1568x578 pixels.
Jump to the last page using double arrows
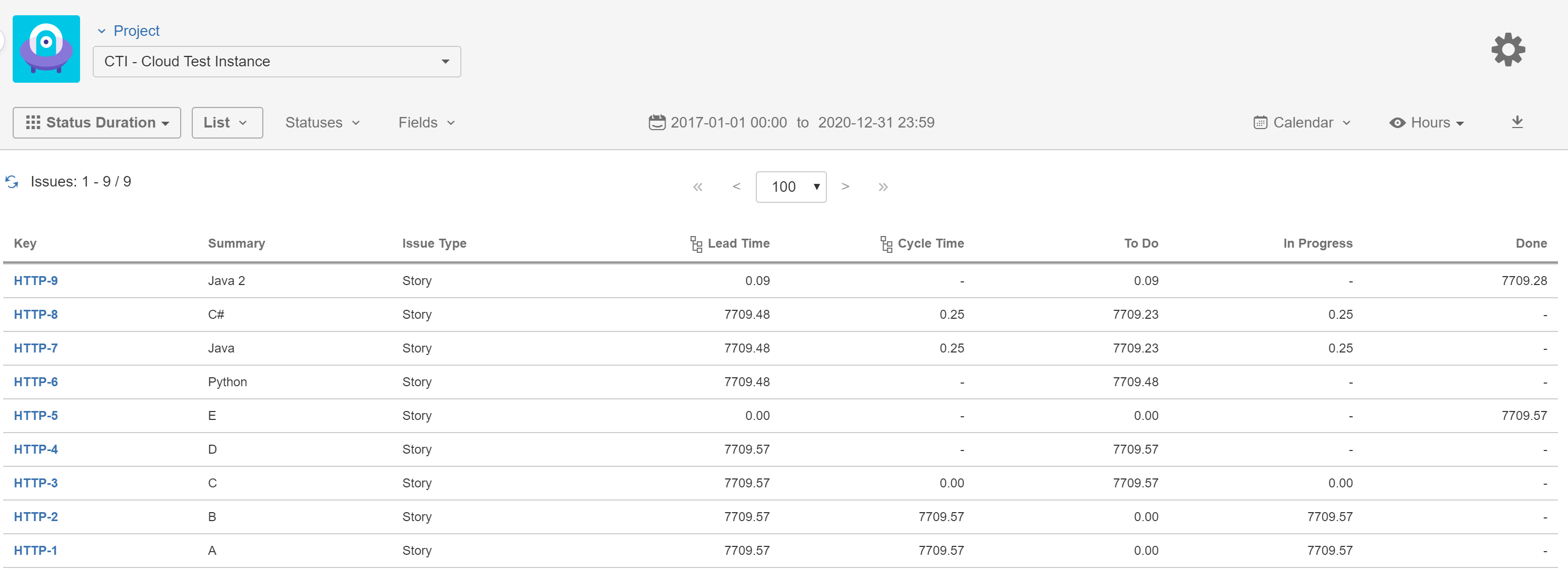pyautogui.click(x=883, y=187)
